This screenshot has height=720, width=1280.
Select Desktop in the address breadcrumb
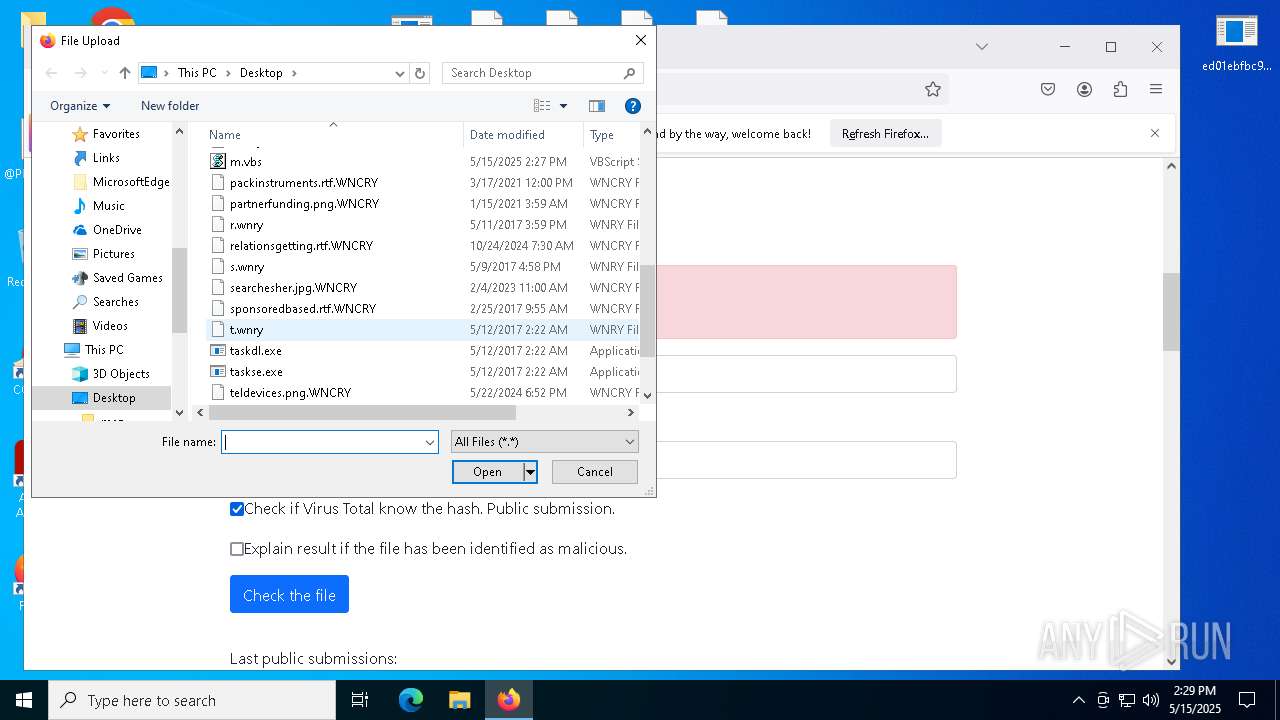point(261,73)
